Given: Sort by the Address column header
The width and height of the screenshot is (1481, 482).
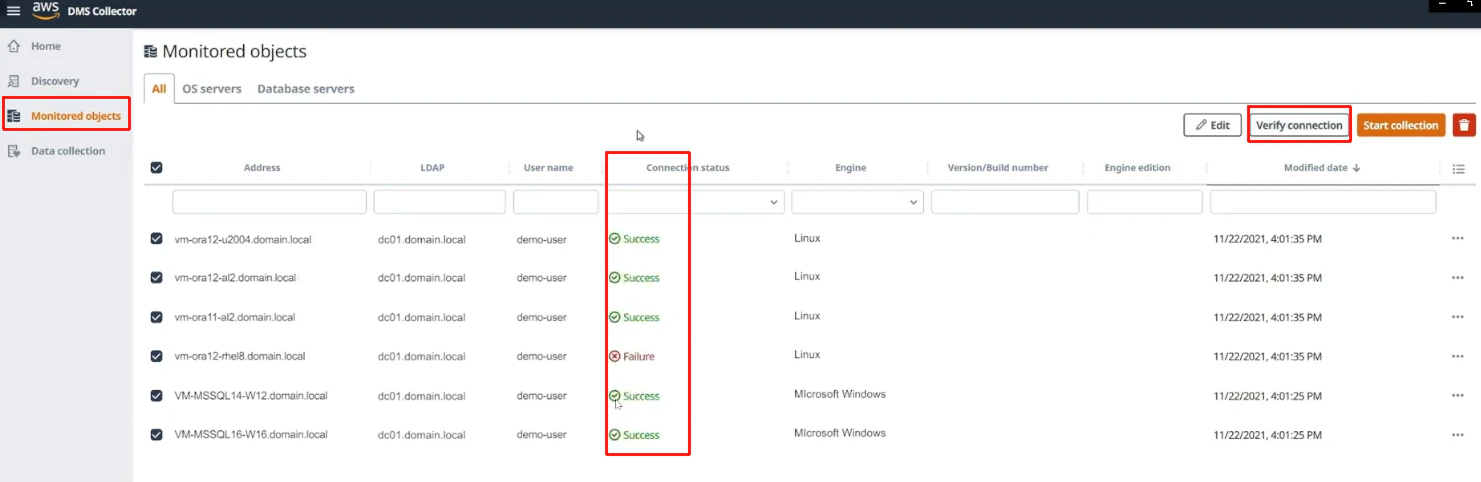Looking at the screenshot, I should coord(262,168).
